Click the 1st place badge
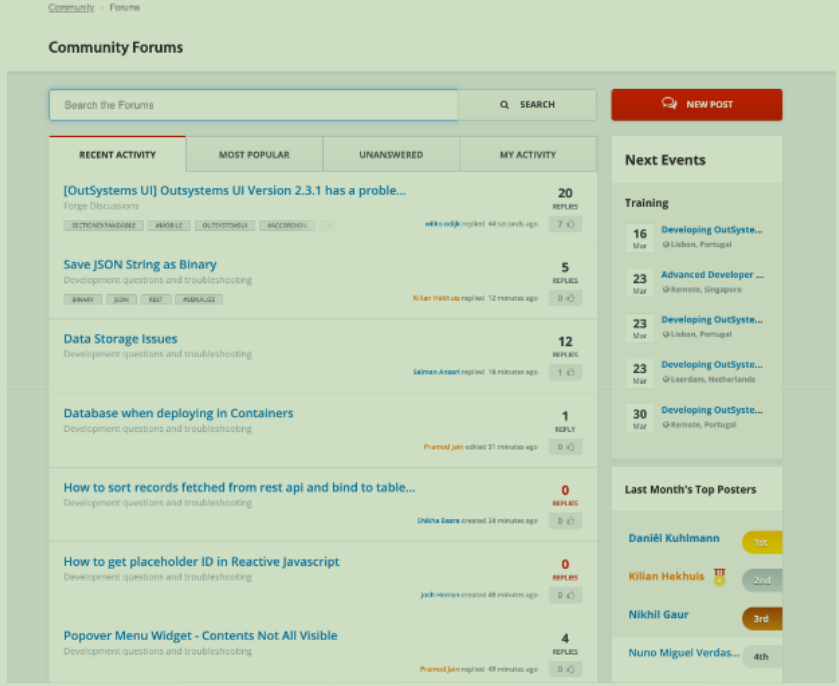The height and width of the screenshot is (686, 839). 761,541
